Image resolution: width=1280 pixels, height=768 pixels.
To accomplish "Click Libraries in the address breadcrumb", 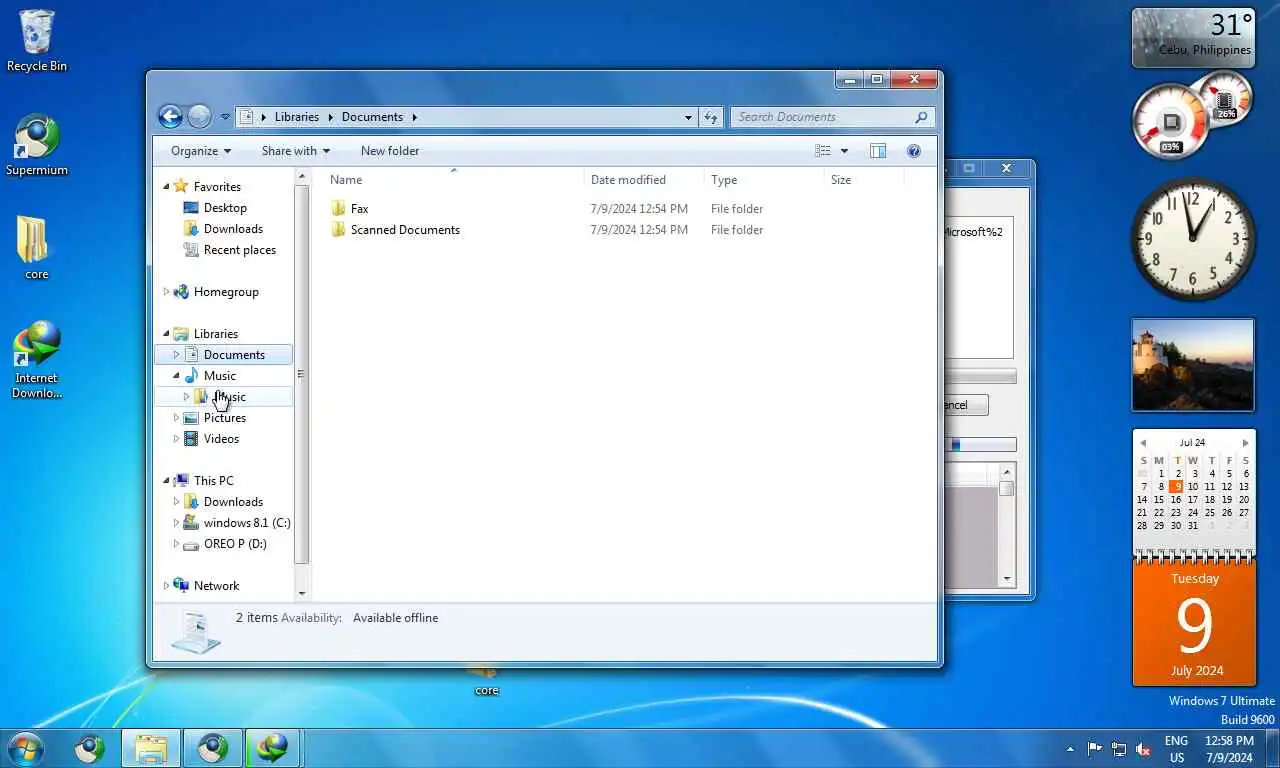I will point(297,117).
